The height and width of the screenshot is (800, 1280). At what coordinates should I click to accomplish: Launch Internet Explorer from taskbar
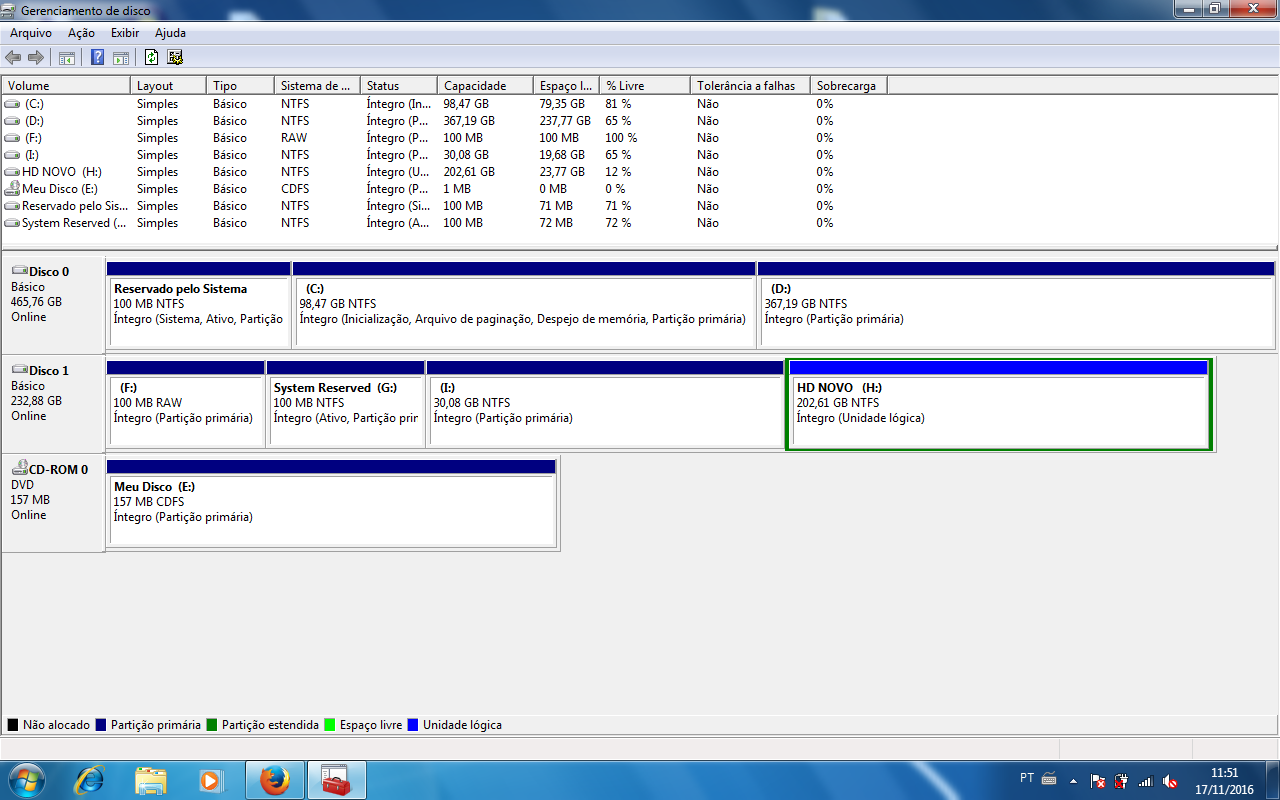[x=90, y=780]
